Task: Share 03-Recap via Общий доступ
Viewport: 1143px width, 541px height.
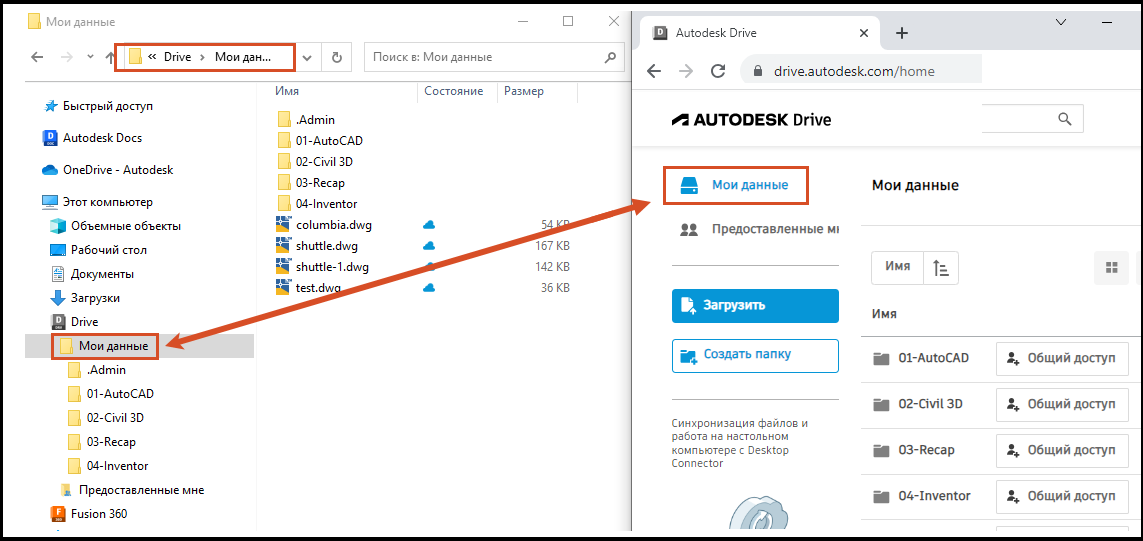Action: 1062,451
